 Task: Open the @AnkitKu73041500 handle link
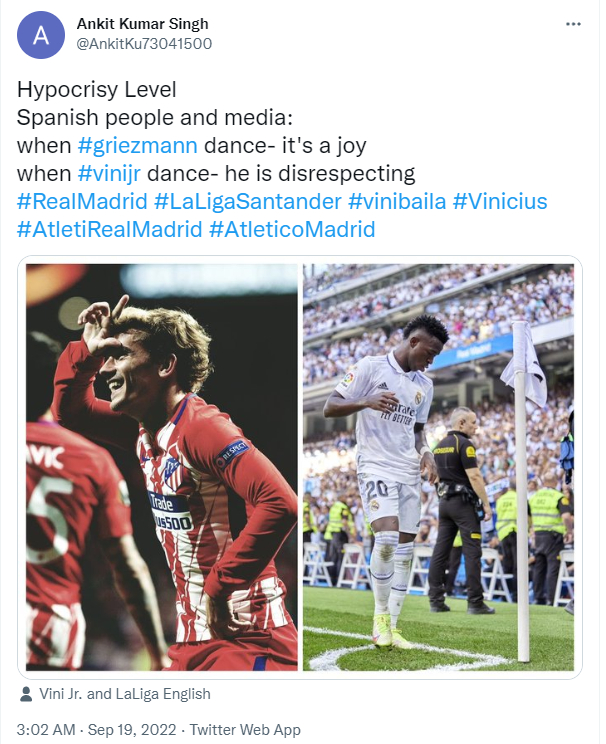click(x=144, y=44)
